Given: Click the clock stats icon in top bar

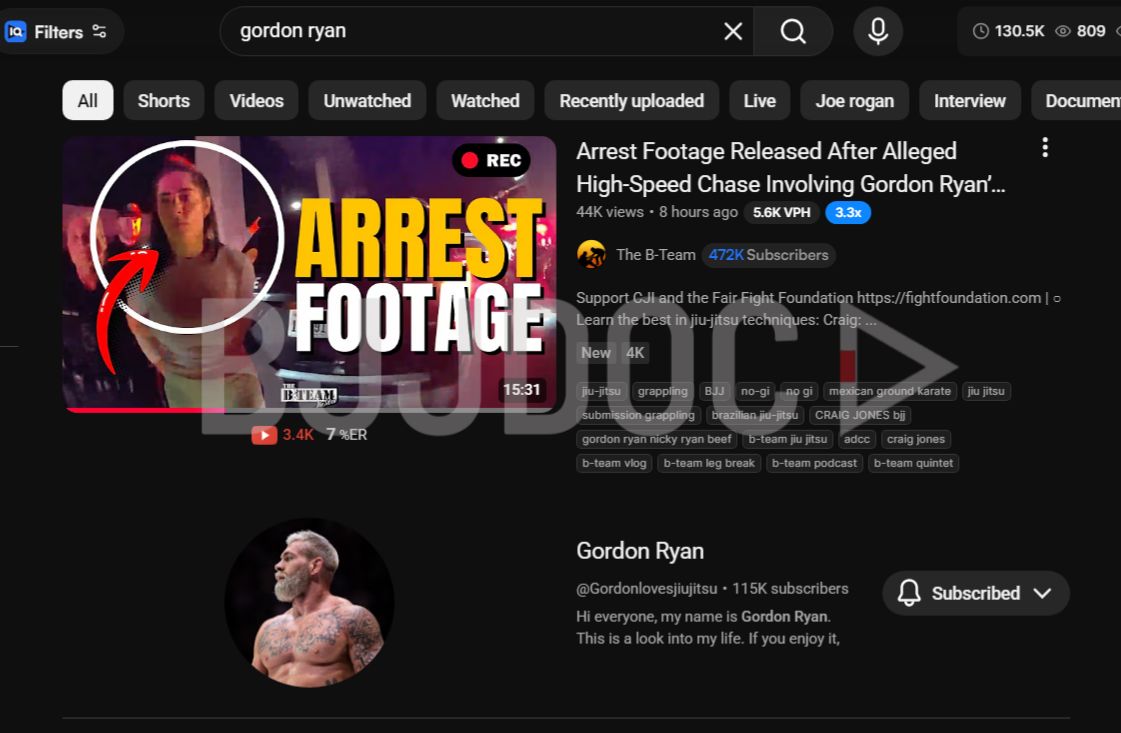Looking at the screenshot, I should 980,31.
